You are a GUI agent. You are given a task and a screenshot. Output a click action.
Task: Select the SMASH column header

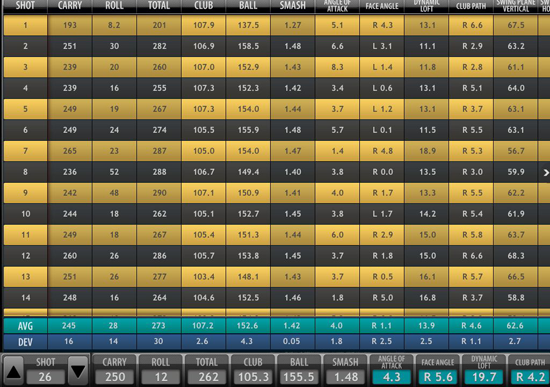pos(293,5)
